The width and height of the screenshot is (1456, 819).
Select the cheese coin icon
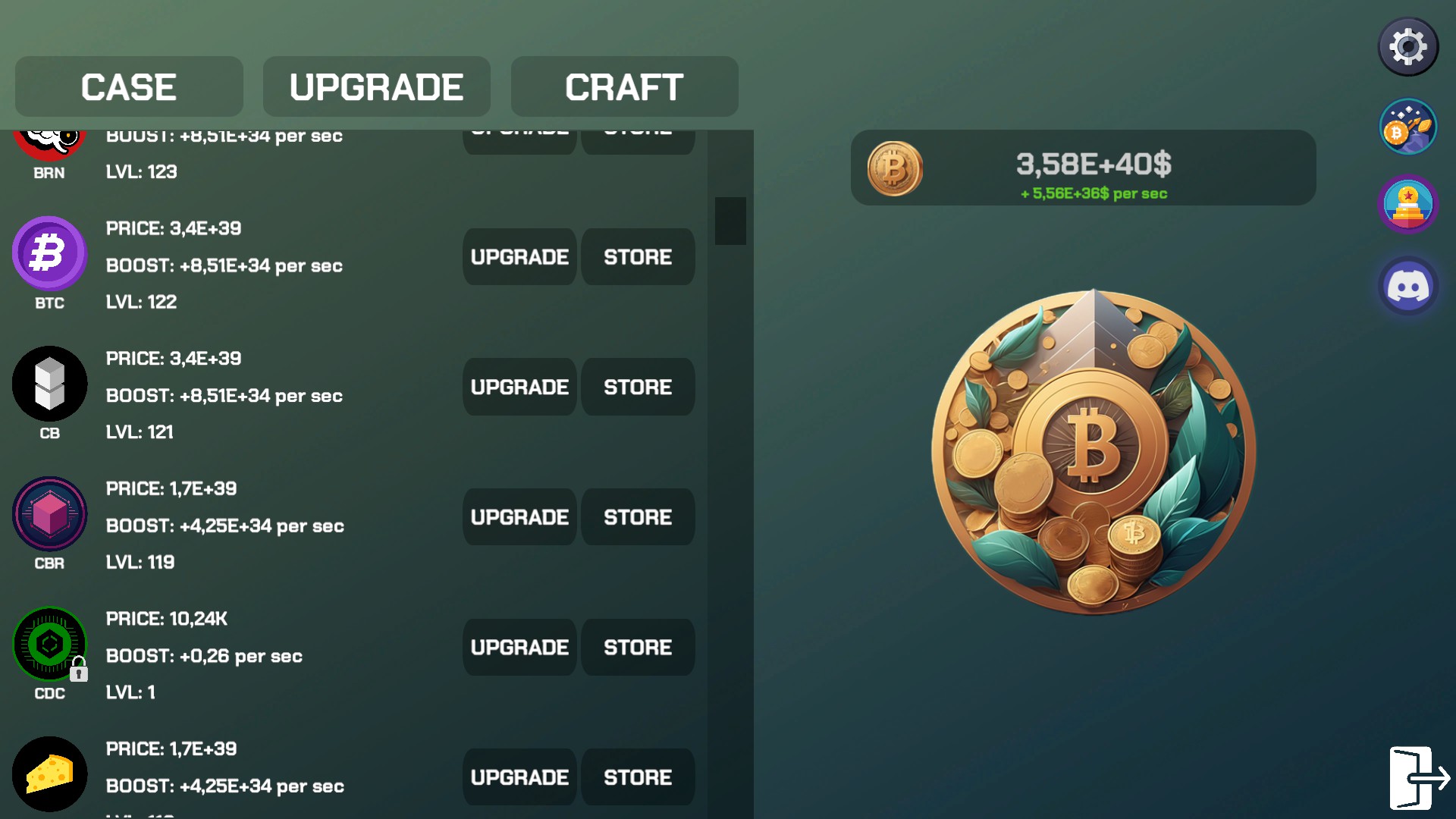(49, 774)
